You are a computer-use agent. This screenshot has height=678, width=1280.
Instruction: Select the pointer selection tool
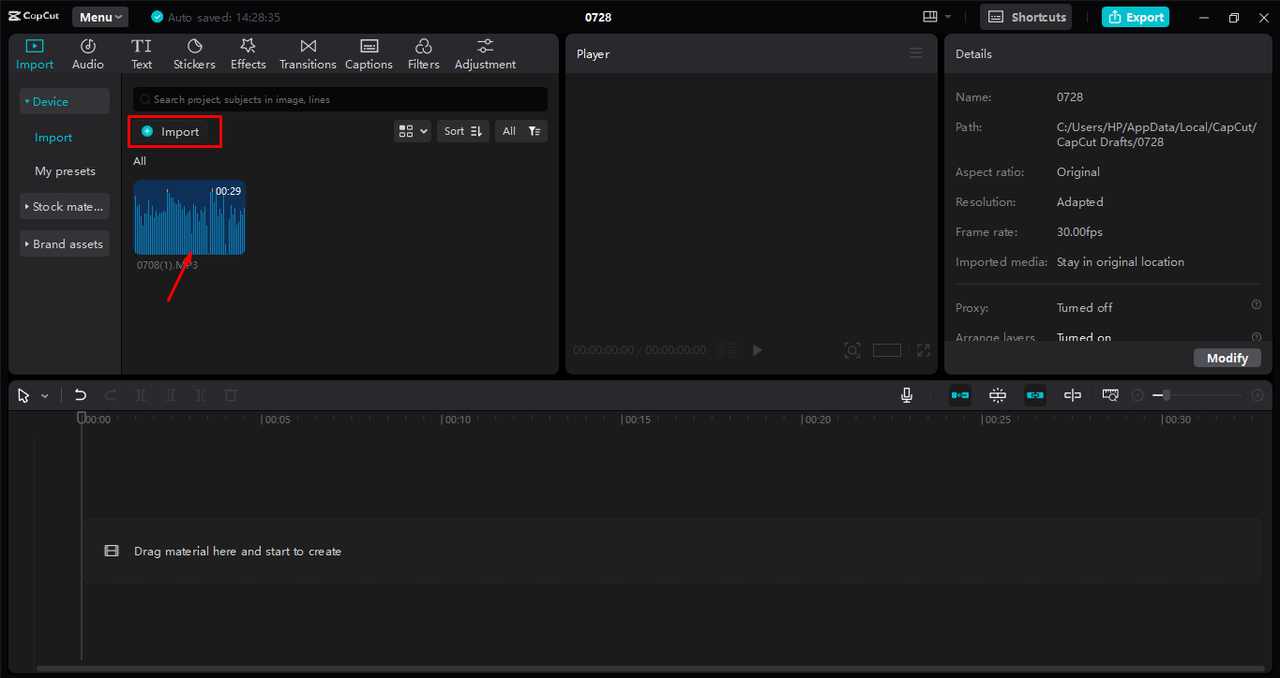(24, 395)
